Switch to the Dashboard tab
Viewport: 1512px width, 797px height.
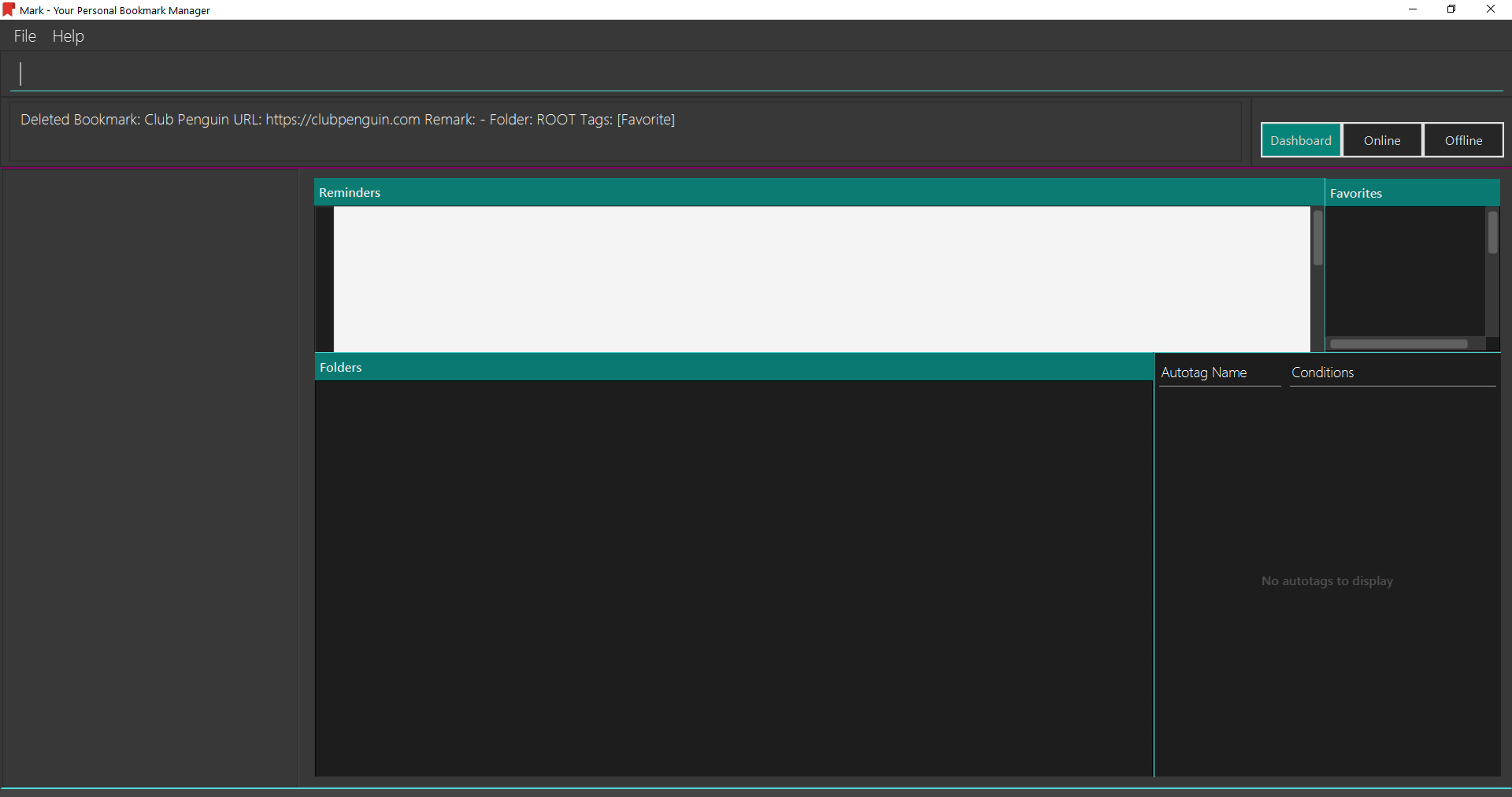pos(1301,140)
